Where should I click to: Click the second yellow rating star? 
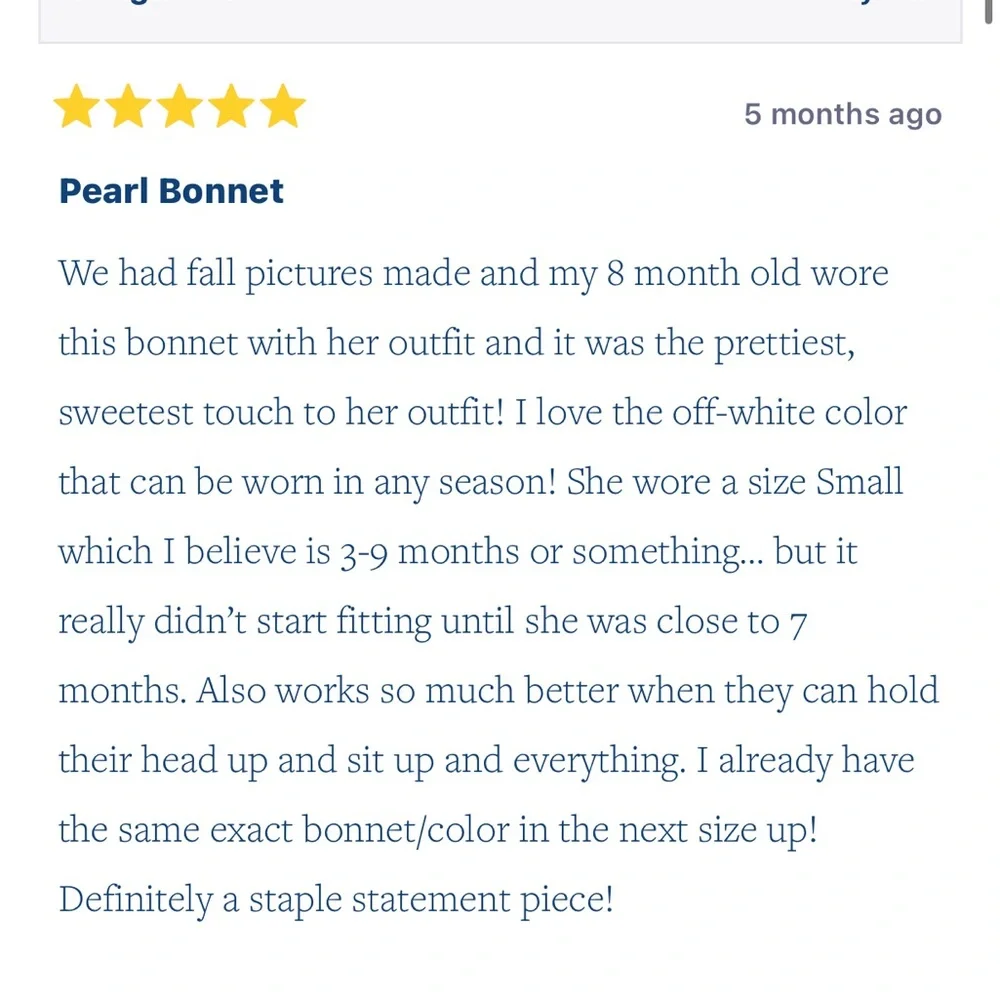point(128,106)
